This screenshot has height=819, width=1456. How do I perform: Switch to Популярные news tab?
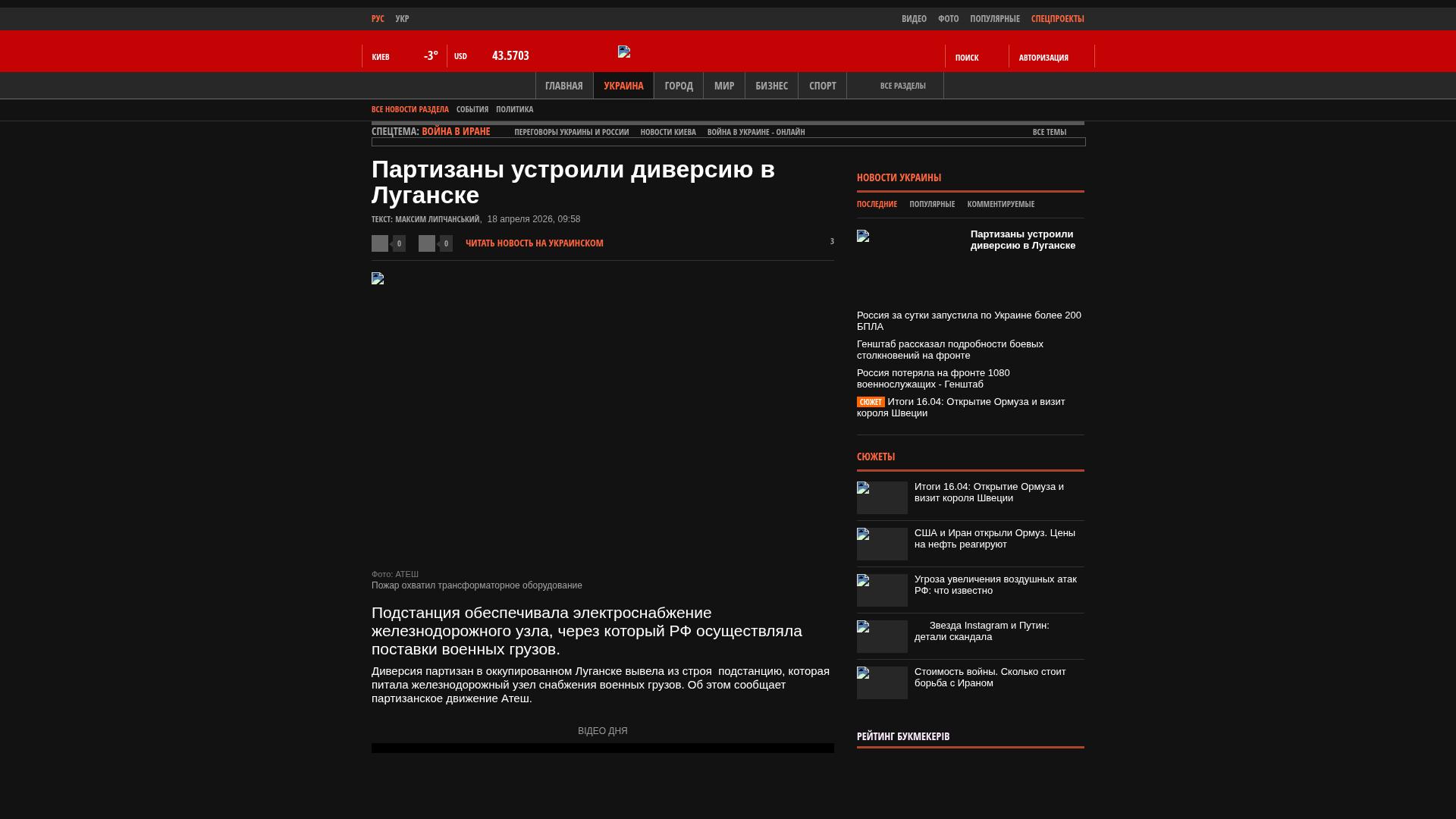coord(932,204)
